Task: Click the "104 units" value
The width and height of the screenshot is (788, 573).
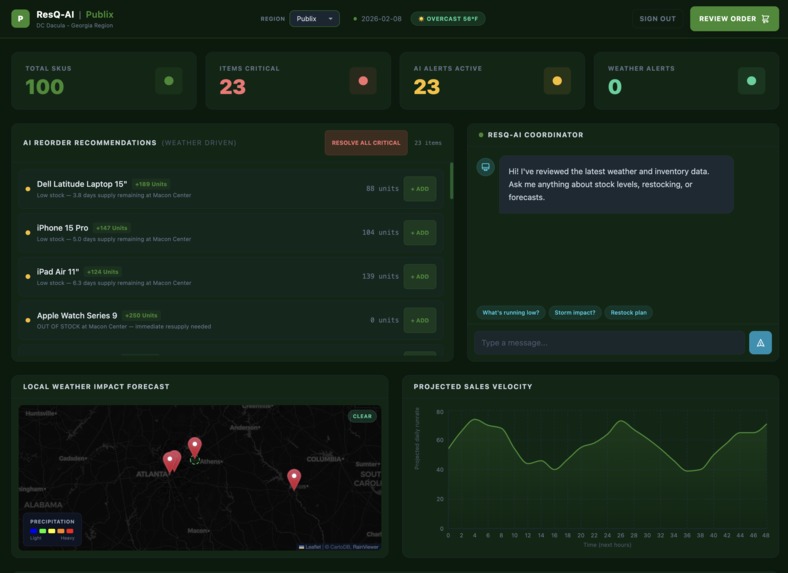Action: (x=380, y=233)
